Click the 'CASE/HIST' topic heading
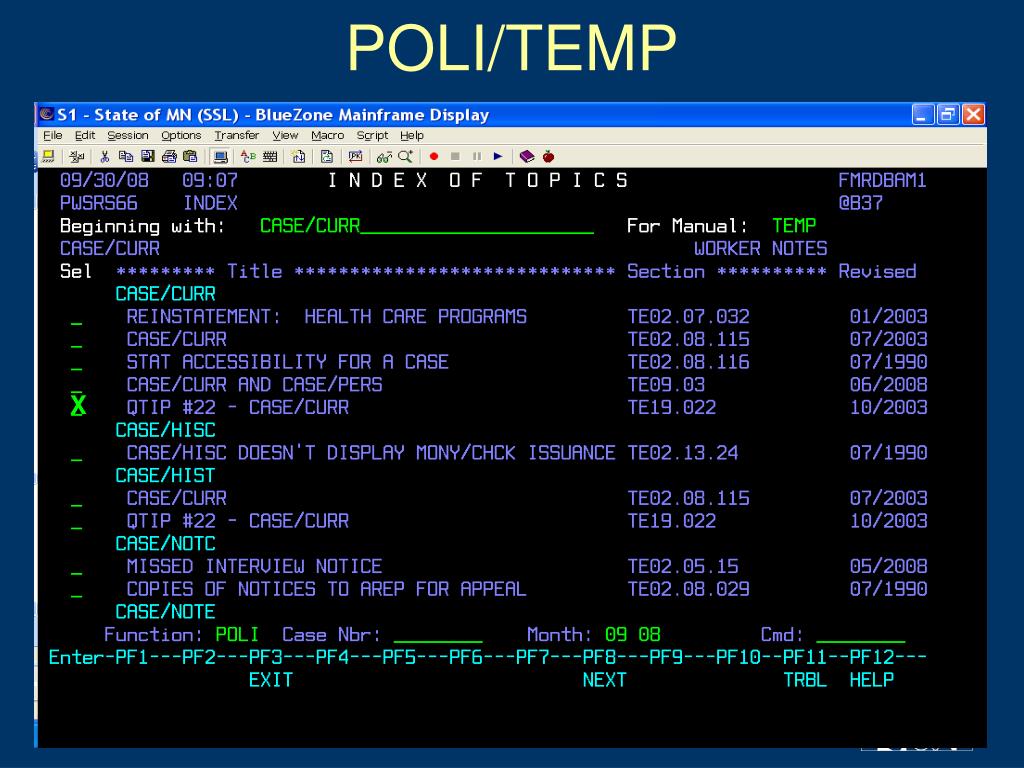The height and width of the screenshot is (768, 1024). [165, 475]
